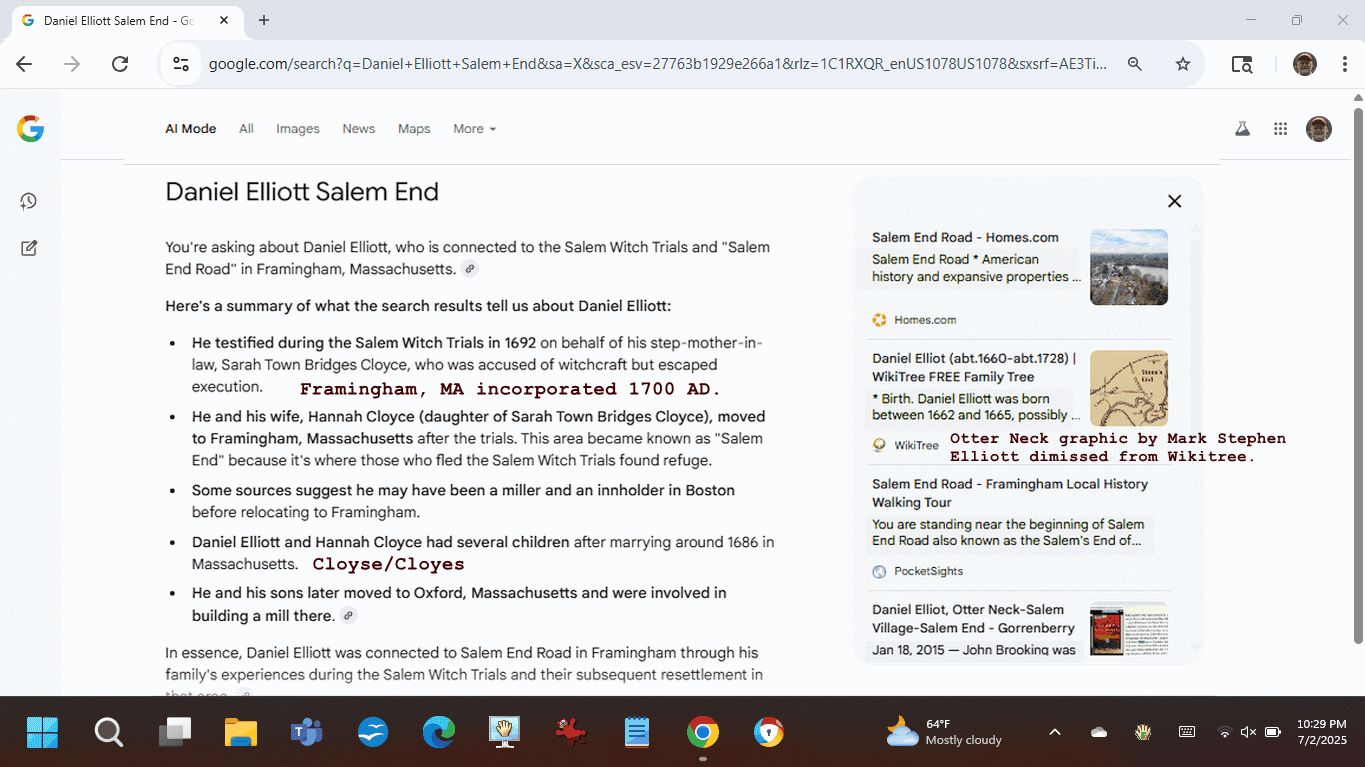Open Daniel Elliot WikiTree Family Tree result
The image size is (1365, 767).
coord(974,367)
